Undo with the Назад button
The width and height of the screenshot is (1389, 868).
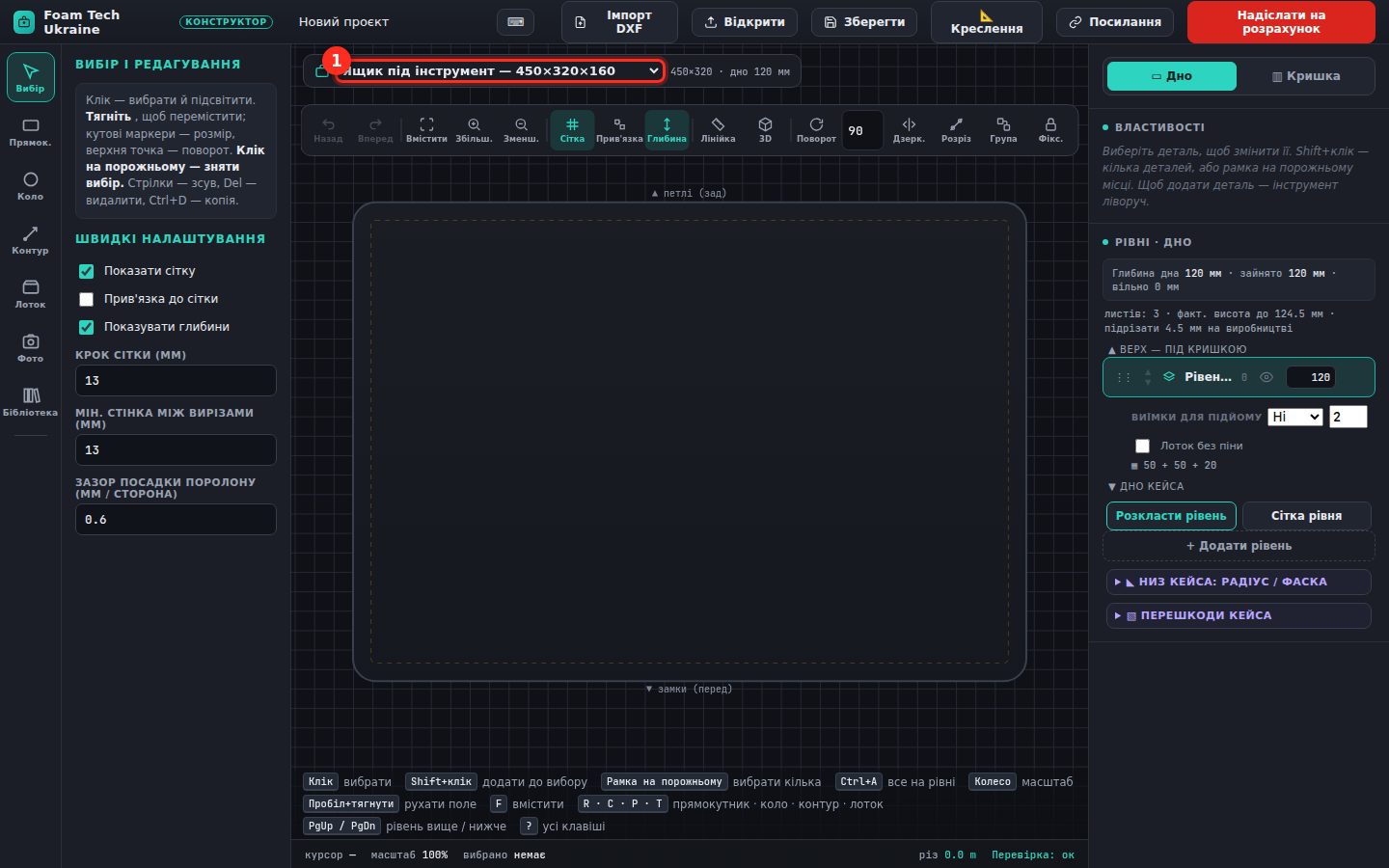328,130
